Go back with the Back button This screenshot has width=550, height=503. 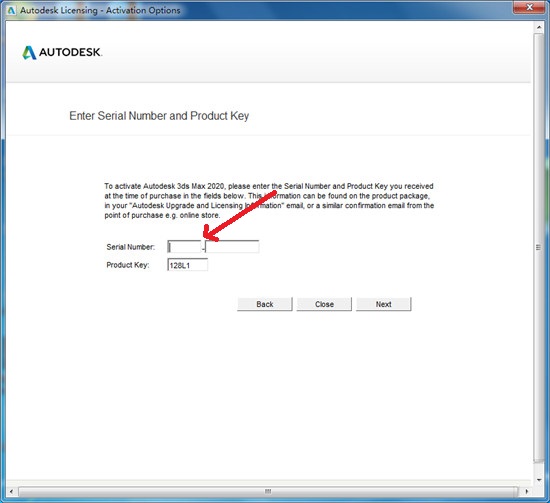pos(264,304)
